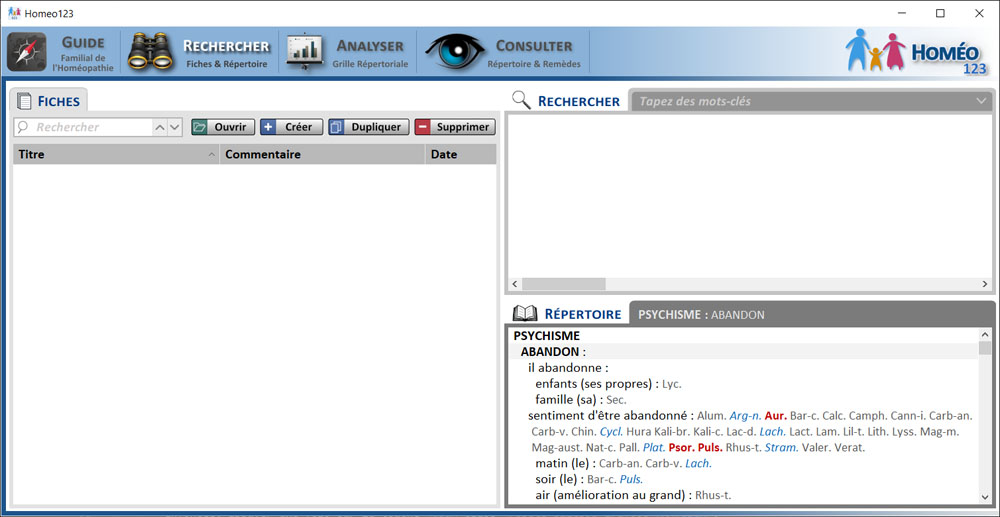1000x517 pixels.
Task: Click the Dupliquer button
Action: 369,127
